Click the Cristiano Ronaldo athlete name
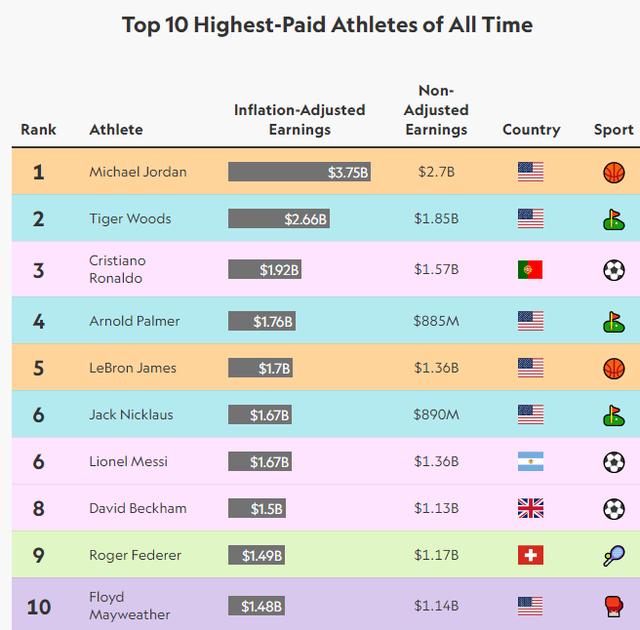The height and width of the screenshot is (630, 640). tap(117, 269)
